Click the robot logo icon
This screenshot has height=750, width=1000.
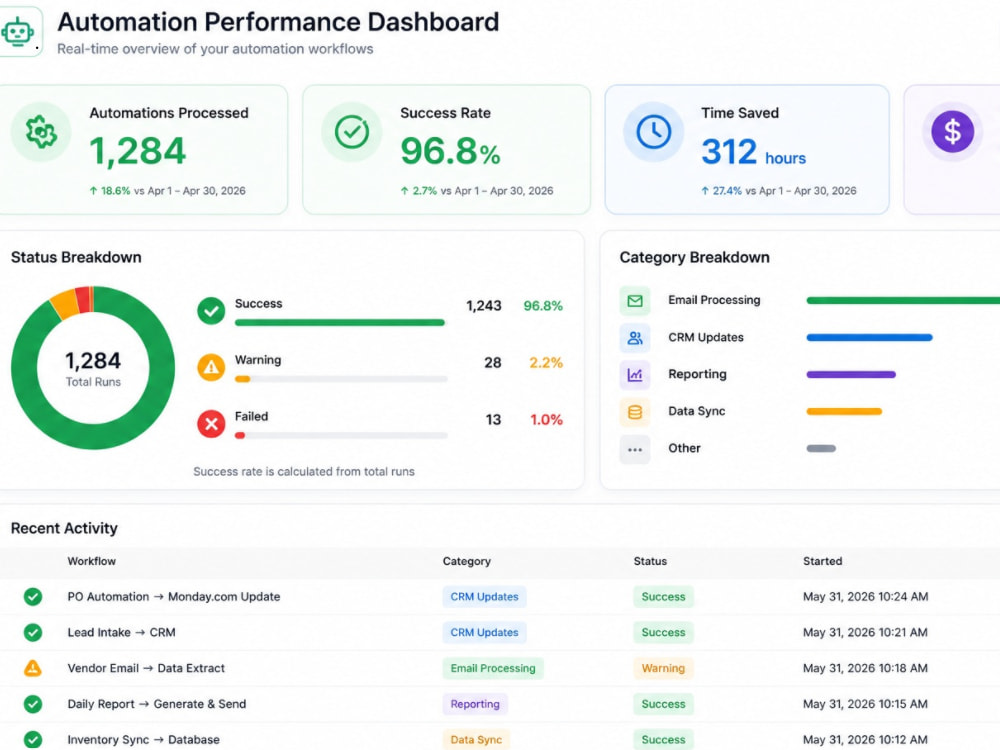point(17,31)
